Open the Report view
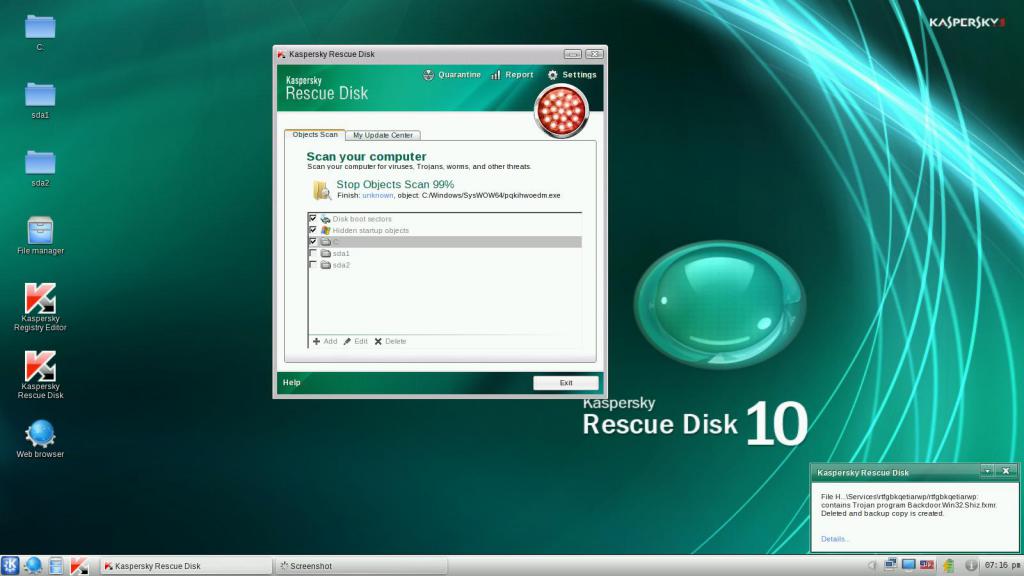1024x576 pixels. point(512,75)
